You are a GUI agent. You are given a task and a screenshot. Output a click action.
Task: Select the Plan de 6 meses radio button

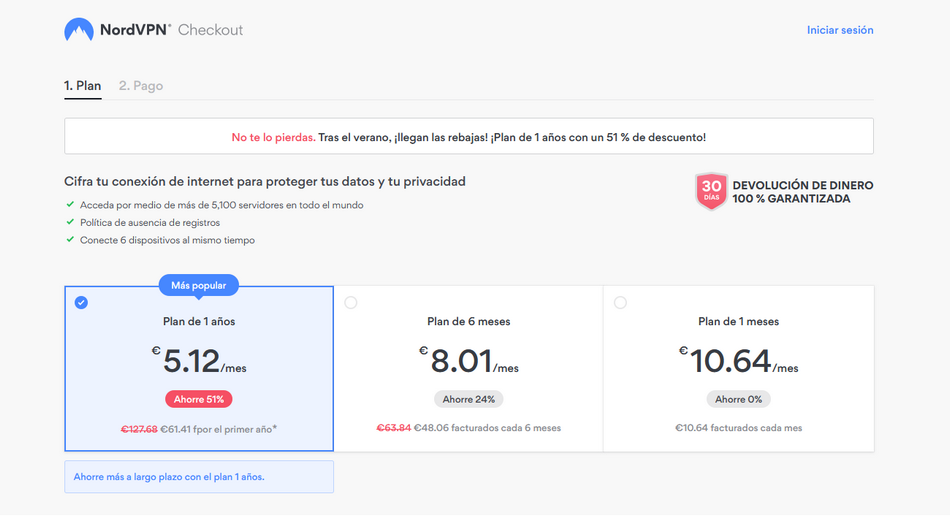tap(351, 303)
